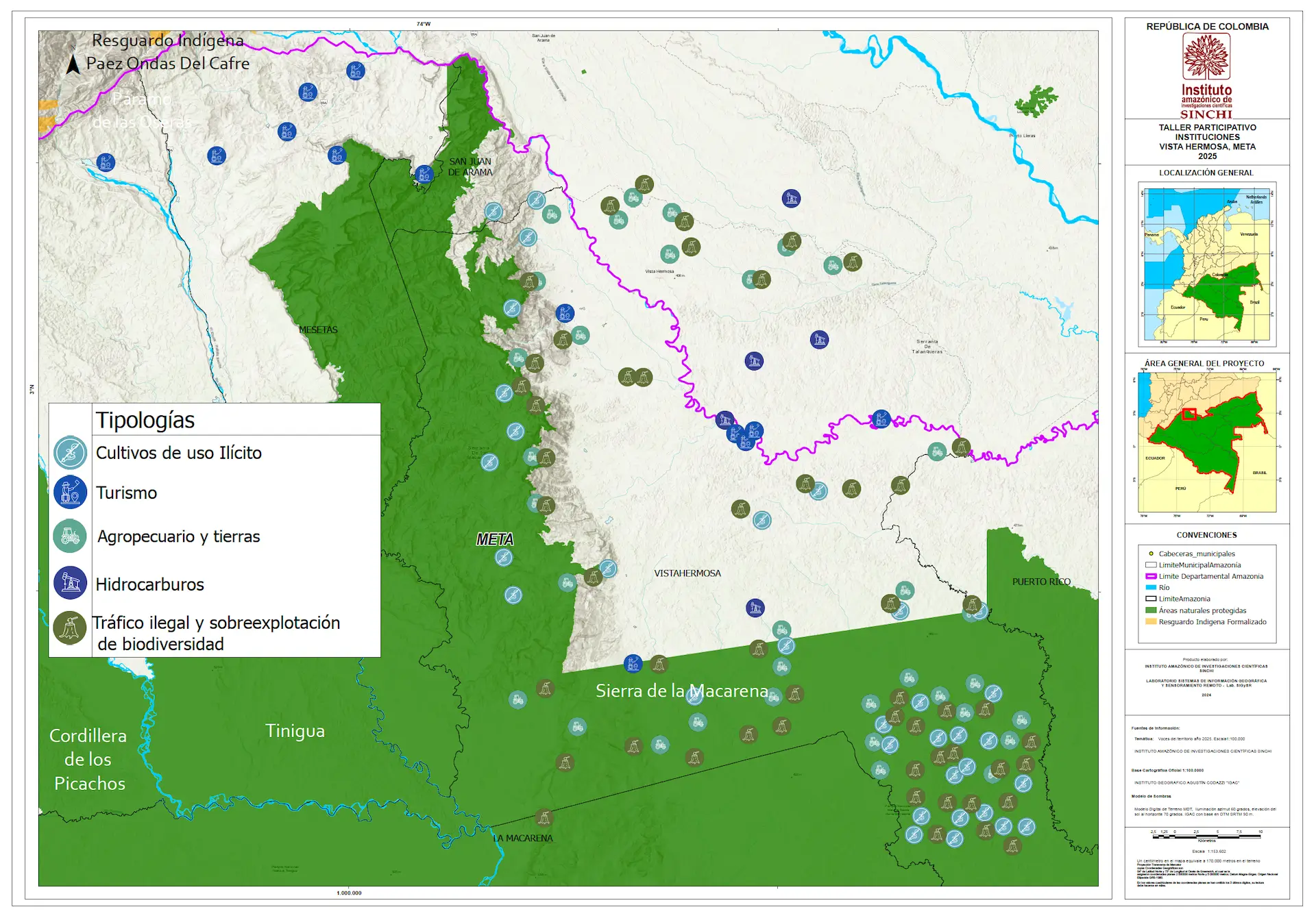The height and width of the screenshot is (918, 1316).
Task: Click the tourism marker at San Juan de Arama
Action: [424, 174]
